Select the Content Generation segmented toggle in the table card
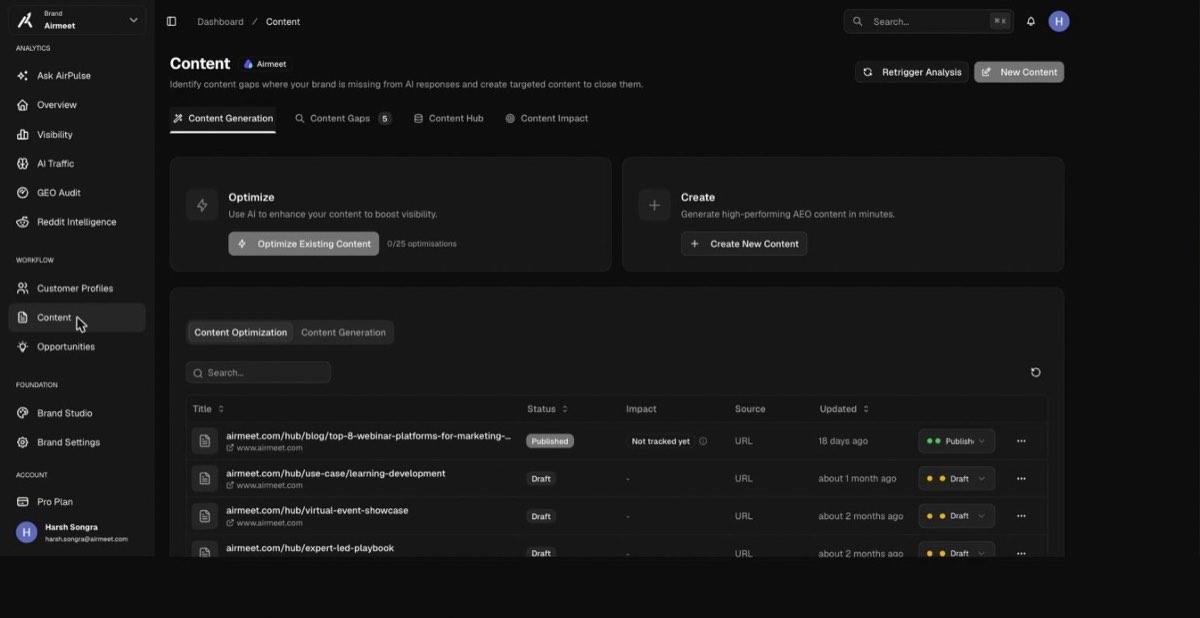1200x618 pixels. [343, 333]
